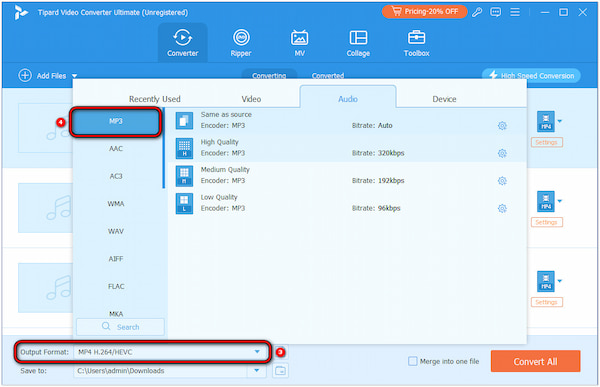Click the third file's Settings button
The height and width of the screenshot is (387, 600).
(x=546, y=302)
